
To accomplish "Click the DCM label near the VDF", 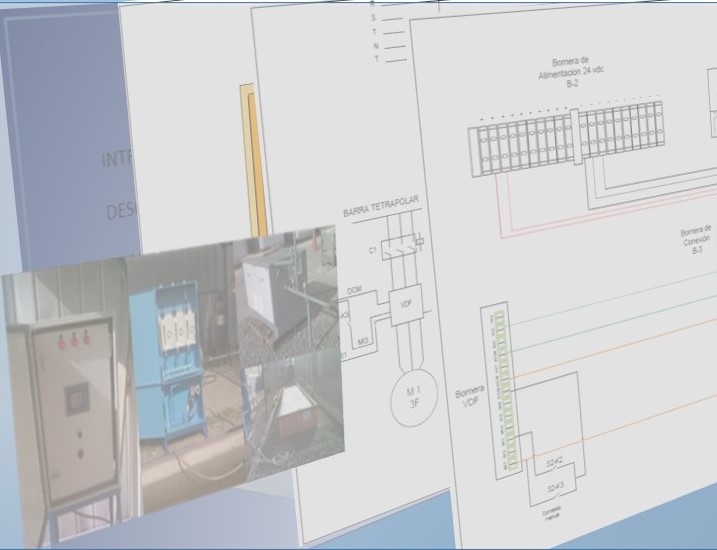I will (x=354, y=292).
